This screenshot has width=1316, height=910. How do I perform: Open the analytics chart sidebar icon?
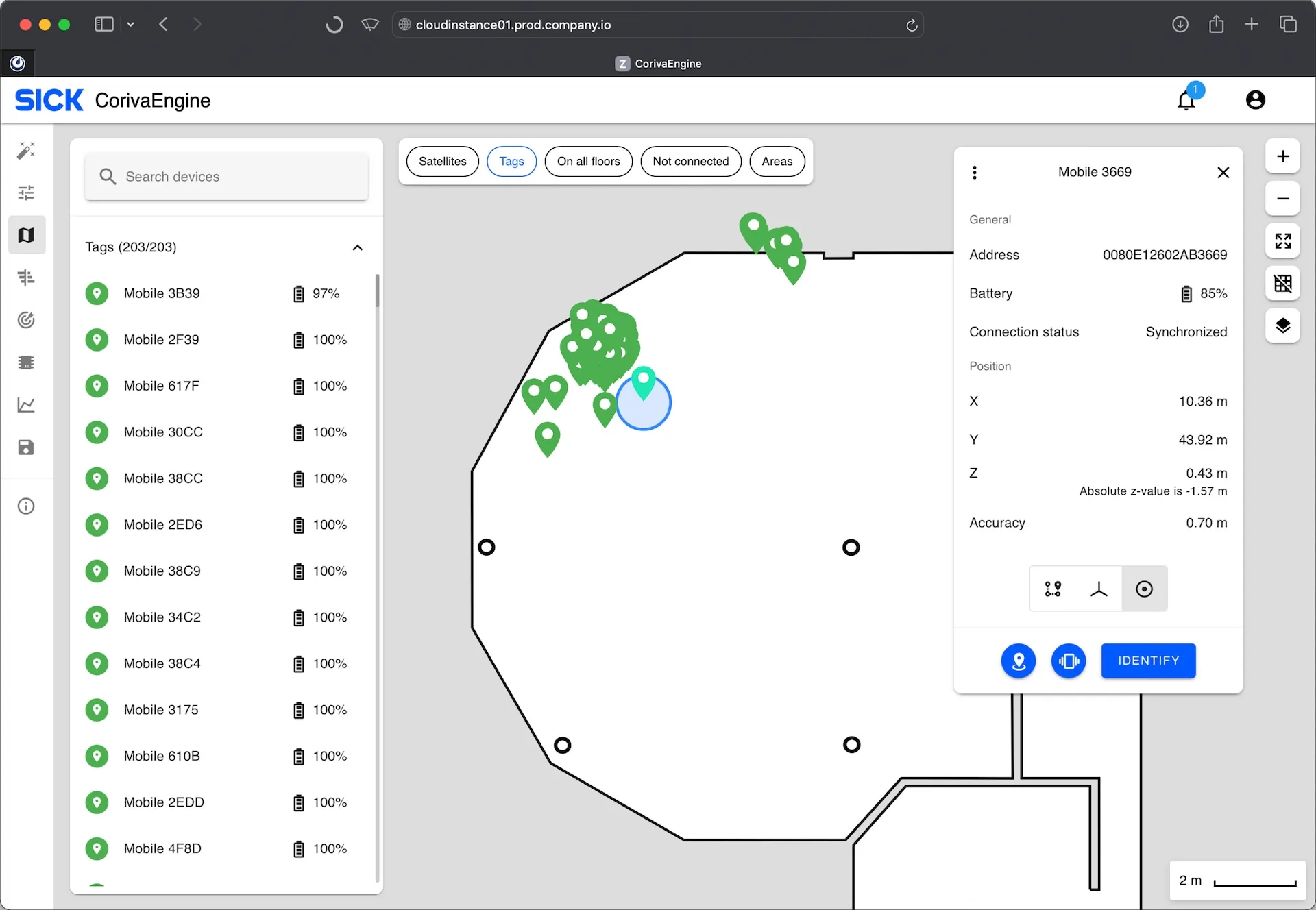pos(26,405)
